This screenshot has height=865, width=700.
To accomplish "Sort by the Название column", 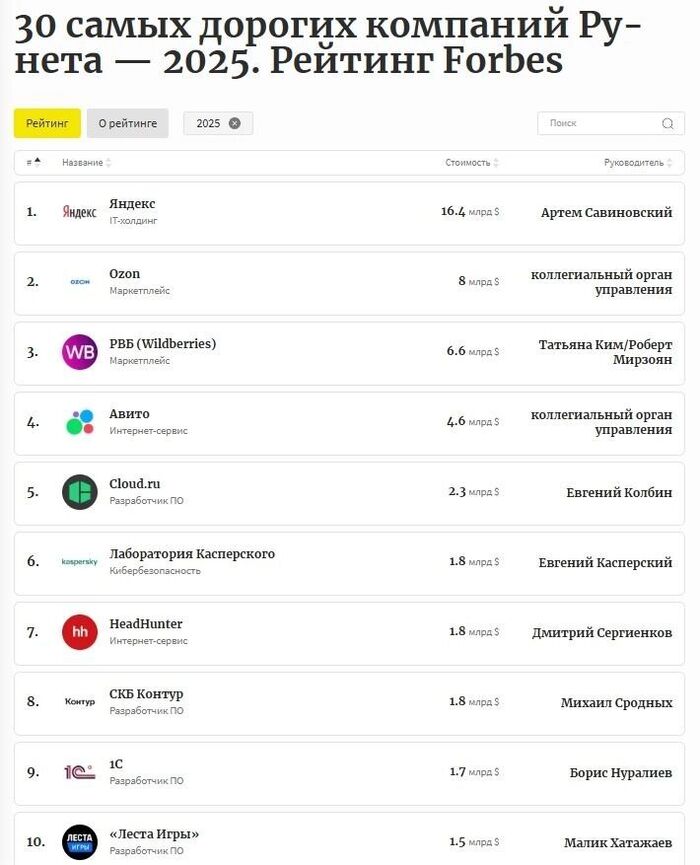I will click(x=86, y=163).
